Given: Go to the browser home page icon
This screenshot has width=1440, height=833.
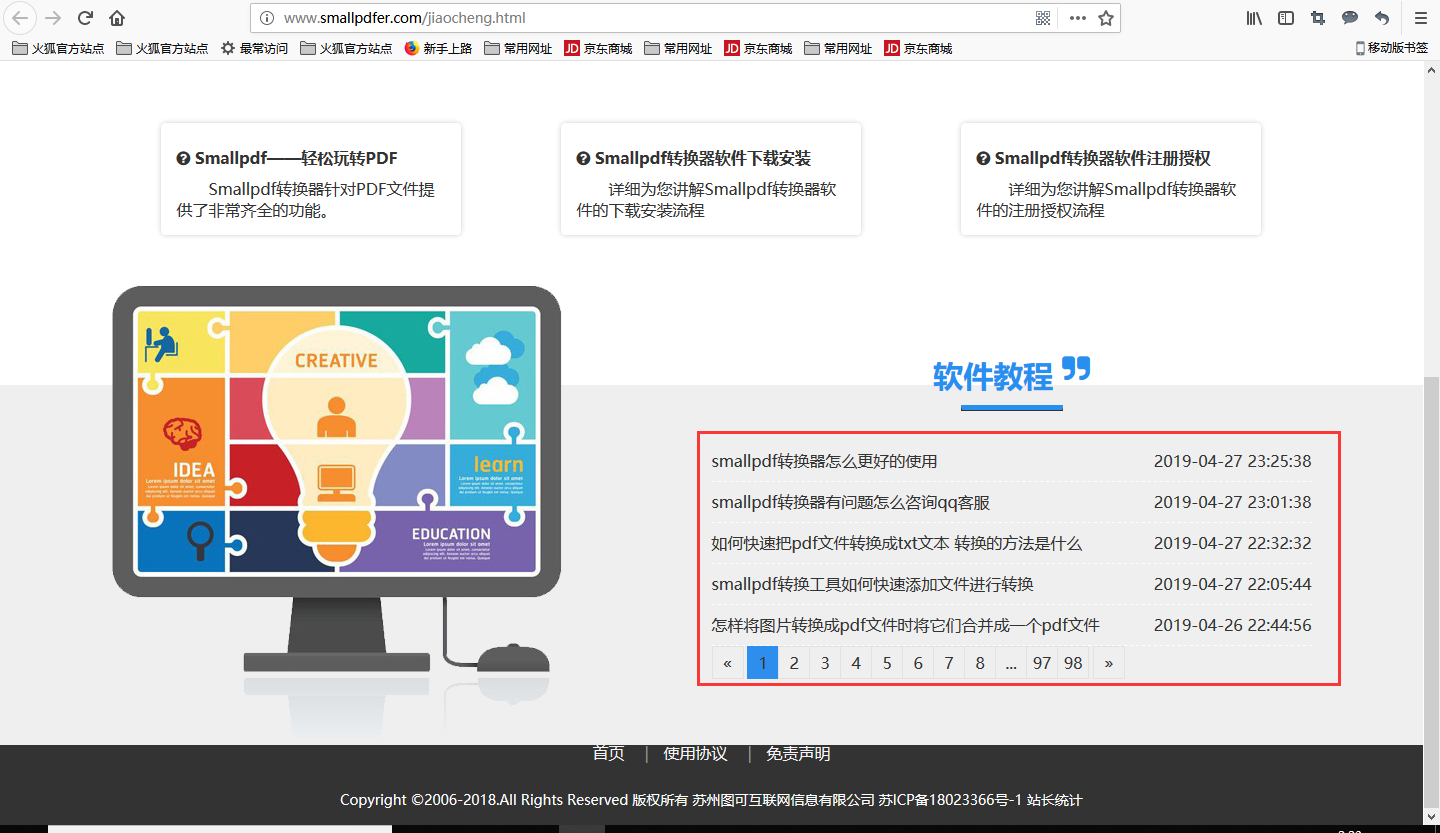Looking at the screenshot, I should [117, 18].
